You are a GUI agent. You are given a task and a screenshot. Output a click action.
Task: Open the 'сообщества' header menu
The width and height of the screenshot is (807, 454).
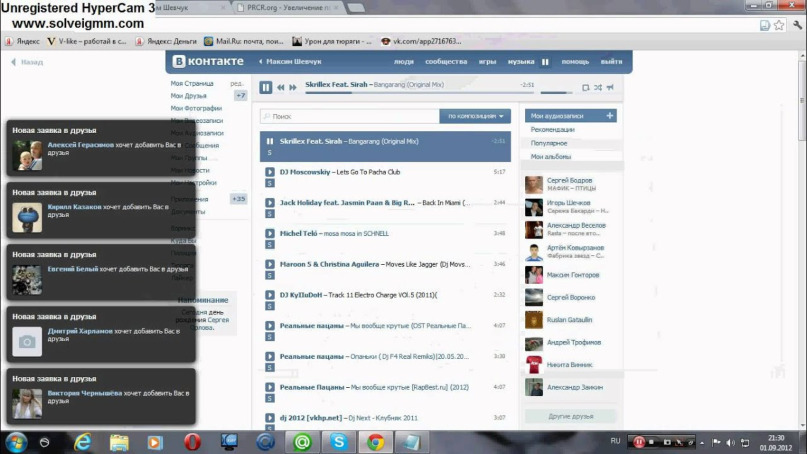point(446,61)
